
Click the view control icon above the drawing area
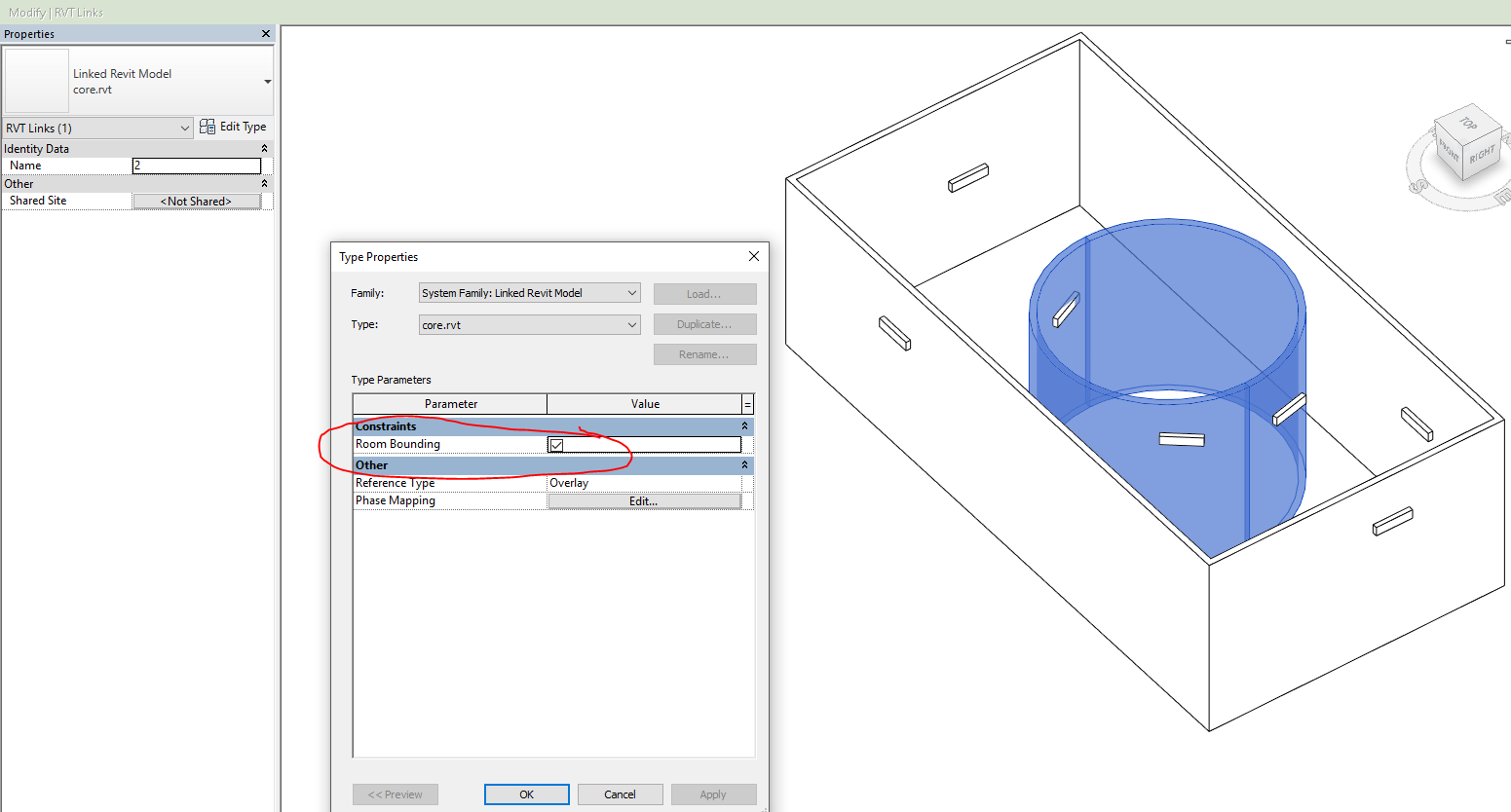(1507, 42)
